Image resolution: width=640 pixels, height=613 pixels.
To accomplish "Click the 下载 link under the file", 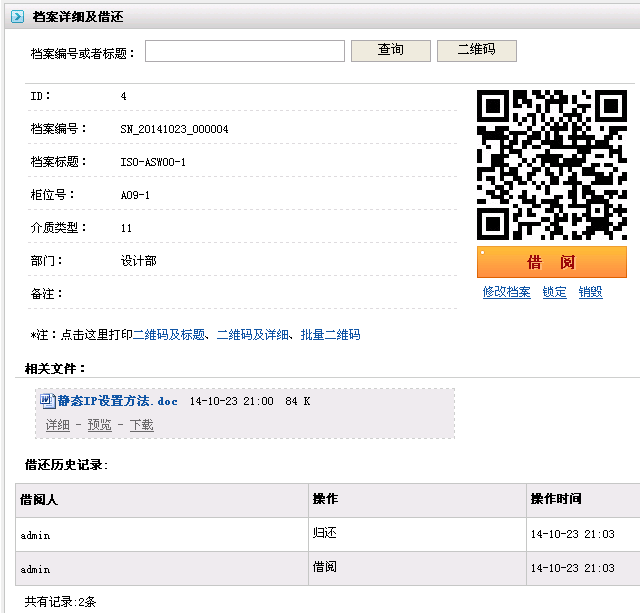I will click(142, 425).
